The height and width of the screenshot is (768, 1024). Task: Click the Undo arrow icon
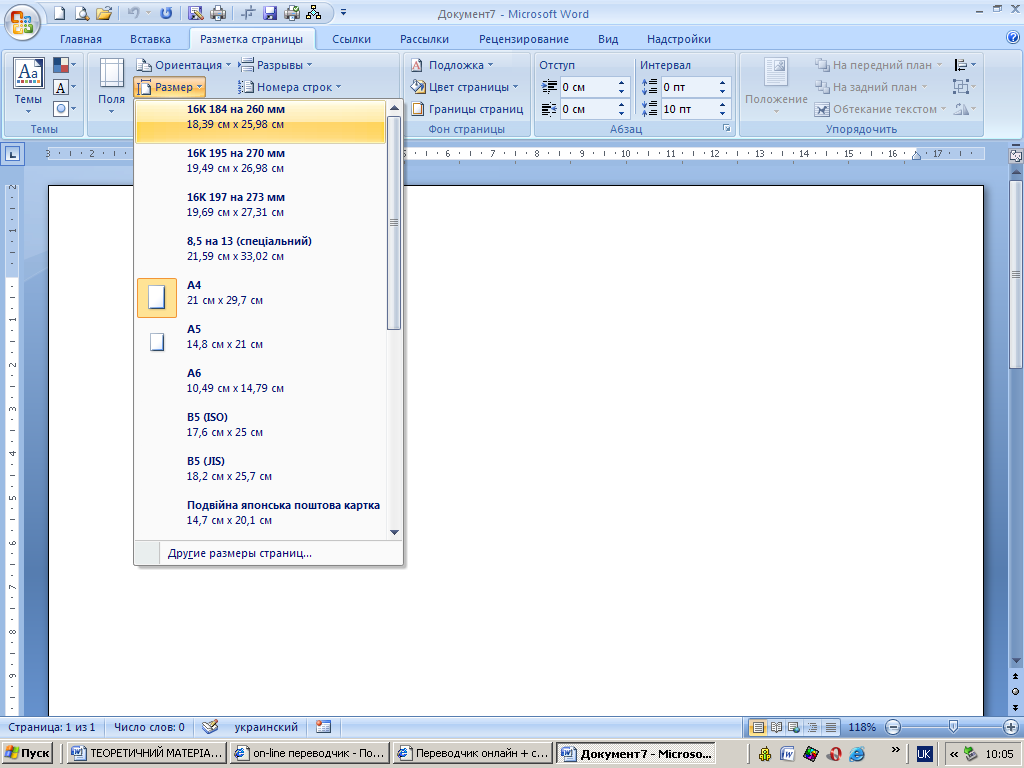click(133, 13)
